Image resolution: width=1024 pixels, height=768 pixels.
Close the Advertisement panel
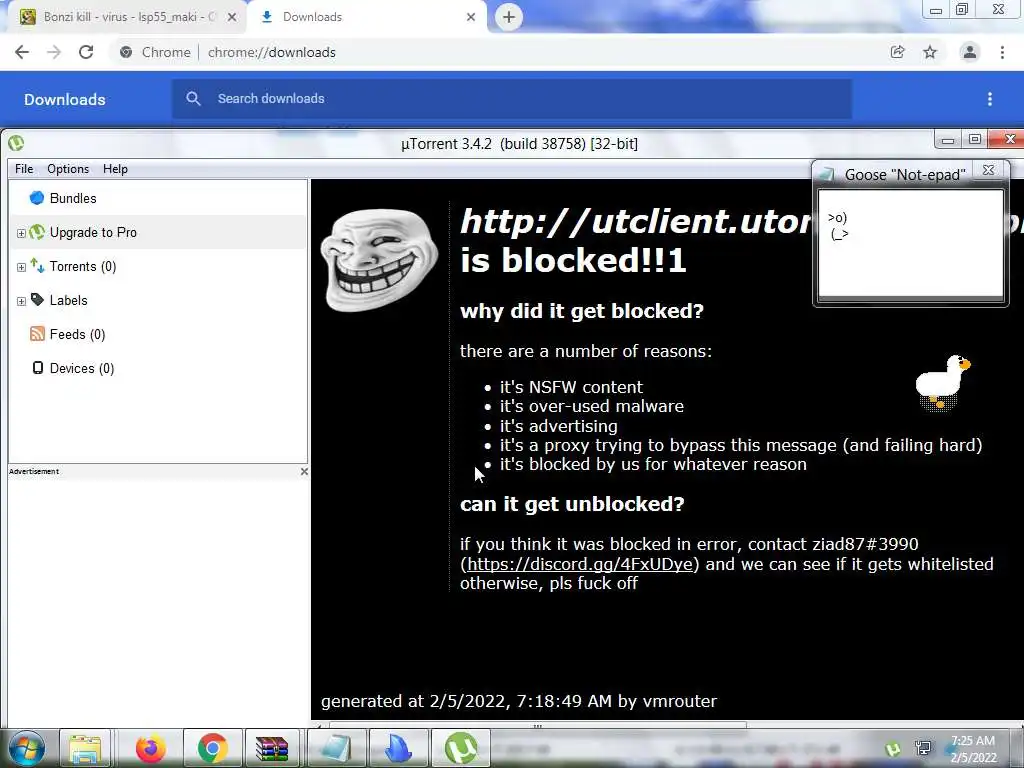coord(304,472)
